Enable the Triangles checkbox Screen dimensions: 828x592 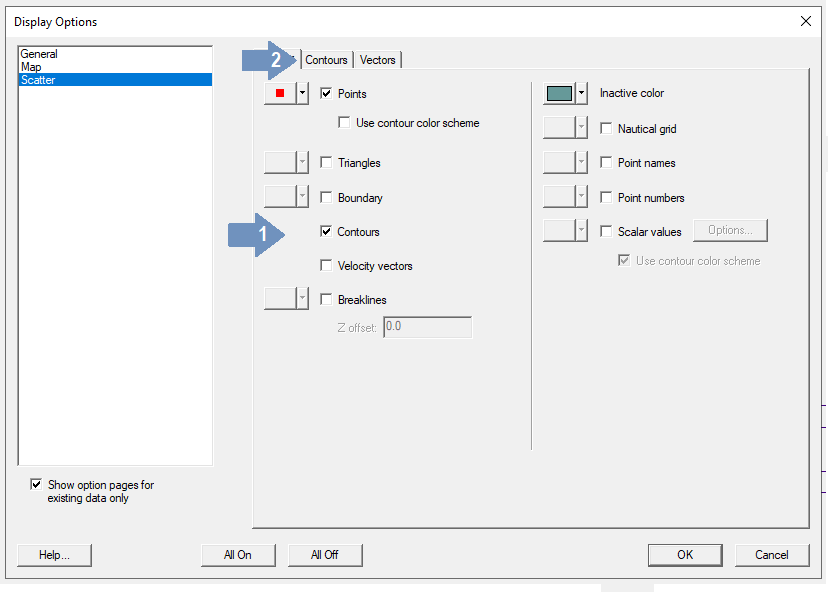click(326, 163)
